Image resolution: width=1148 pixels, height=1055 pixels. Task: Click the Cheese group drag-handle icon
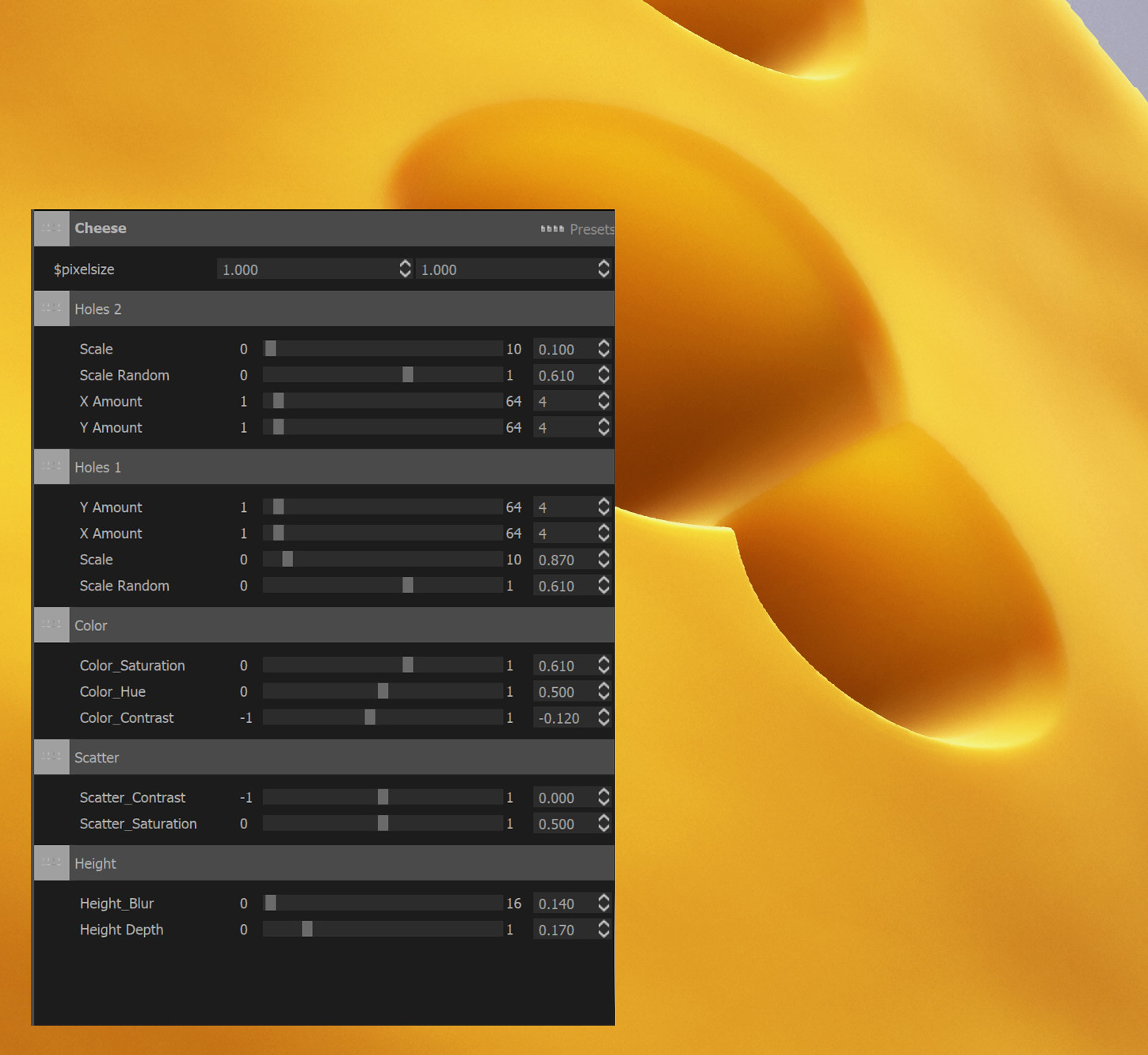51,228
